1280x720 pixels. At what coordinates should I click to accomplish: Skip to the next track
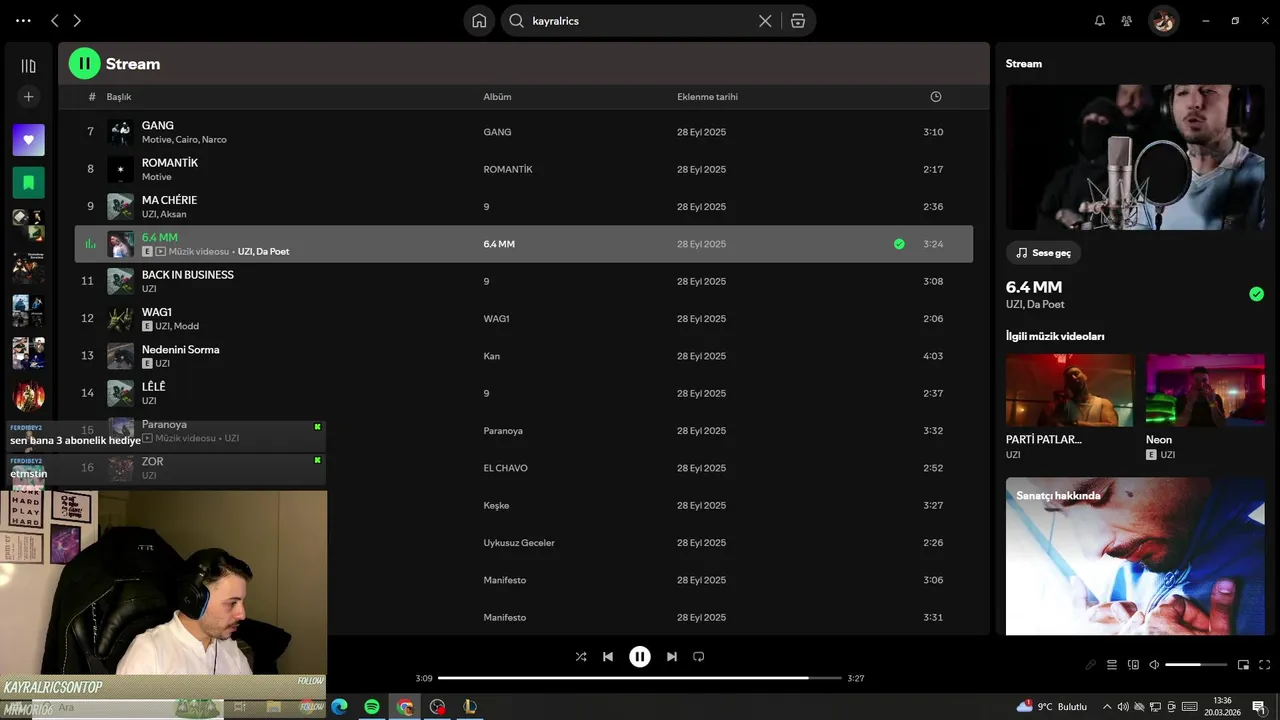[x=672, y=657]
